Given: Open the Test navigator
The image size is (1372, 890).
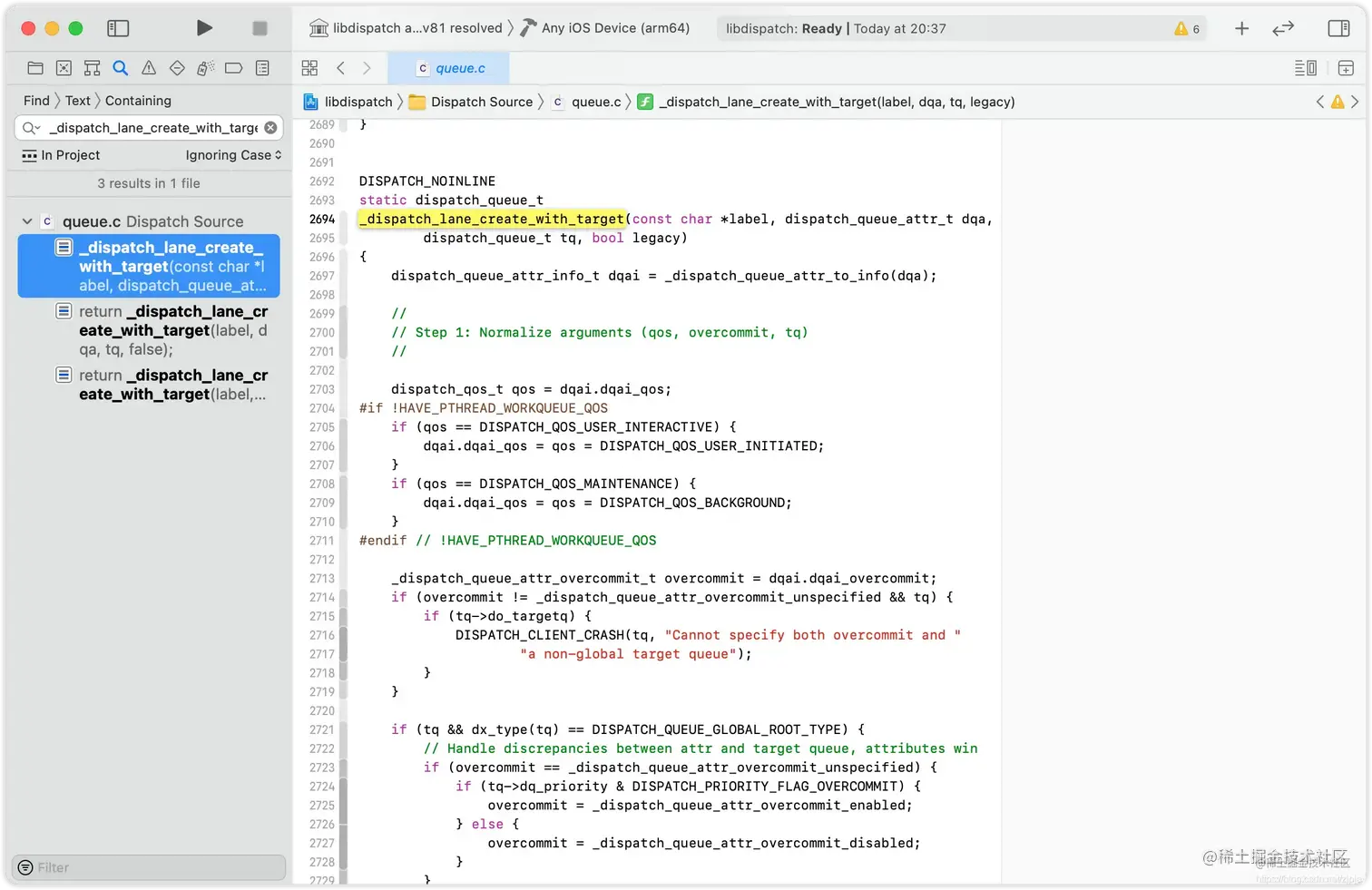Looking at the screenshot, I should pos(177,68).
